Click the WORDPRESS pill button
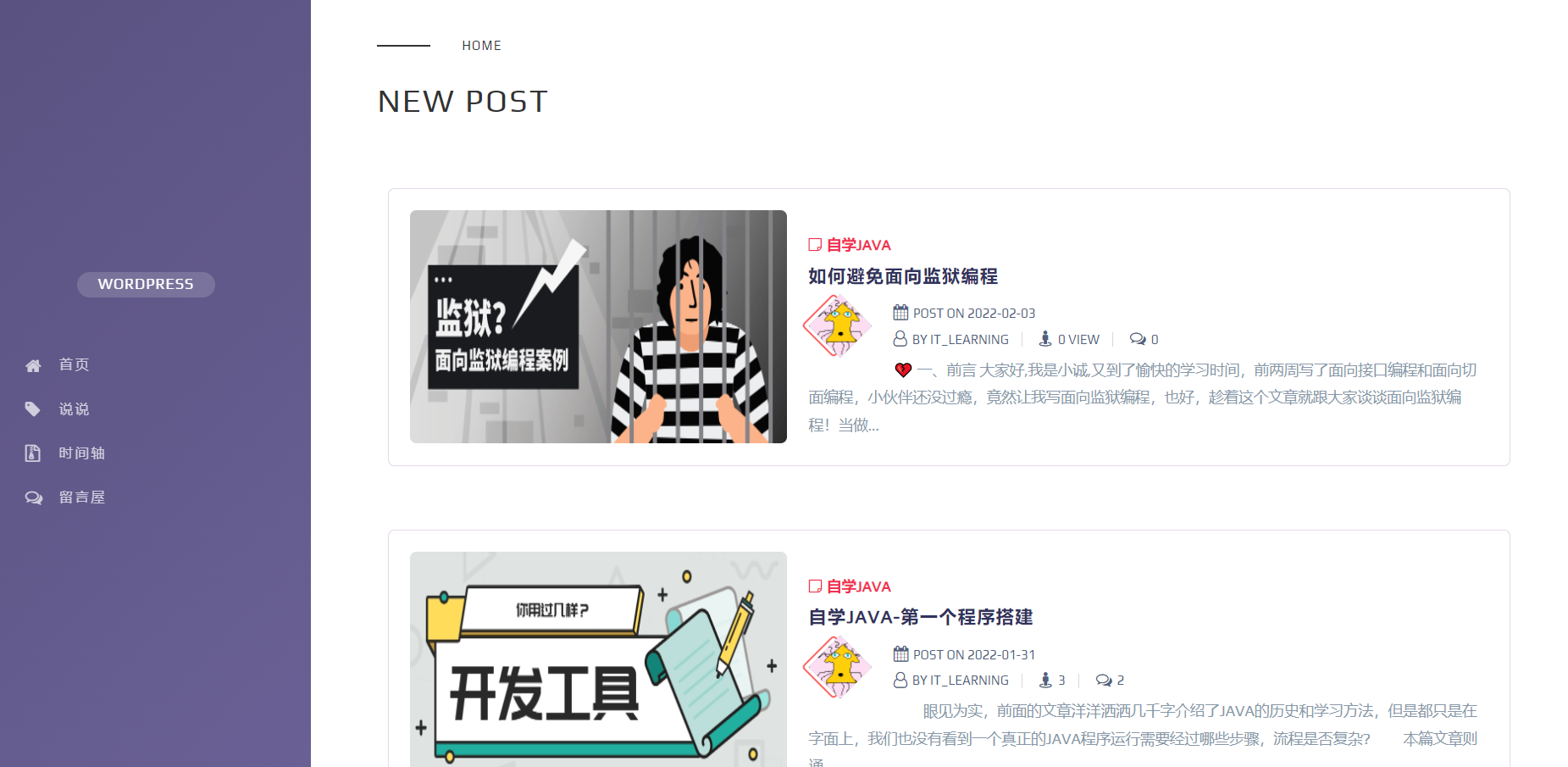Screen dimensions: 1568x767 [x=146, y=284]
